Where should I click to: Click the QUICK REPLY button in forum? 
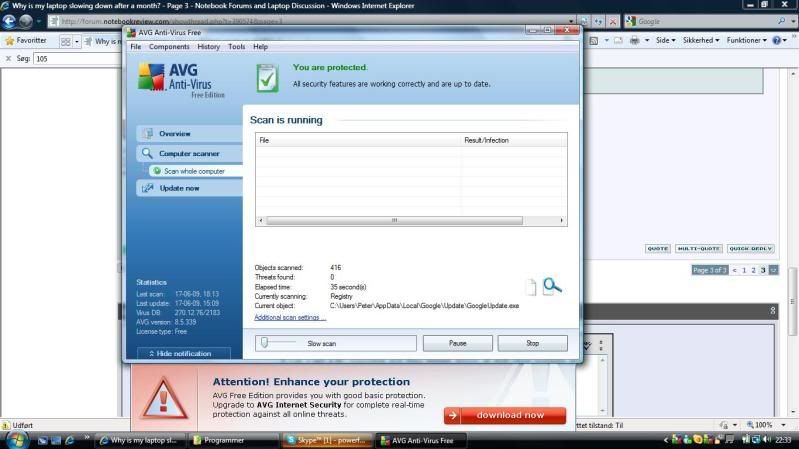[751, 249]
